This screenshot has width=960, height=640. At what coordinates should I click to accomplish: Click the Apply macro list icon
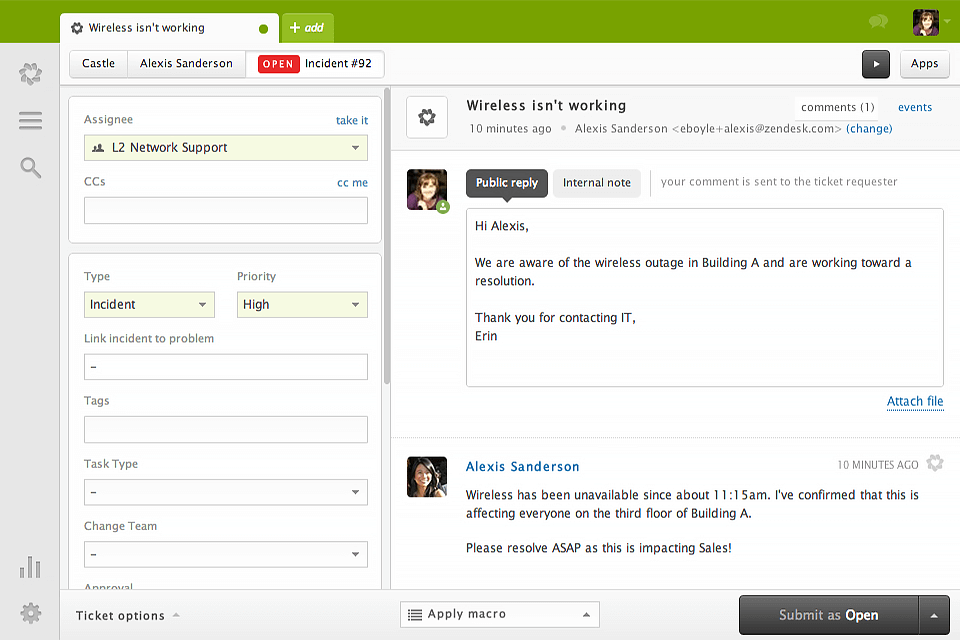click(x=413, y=614)
